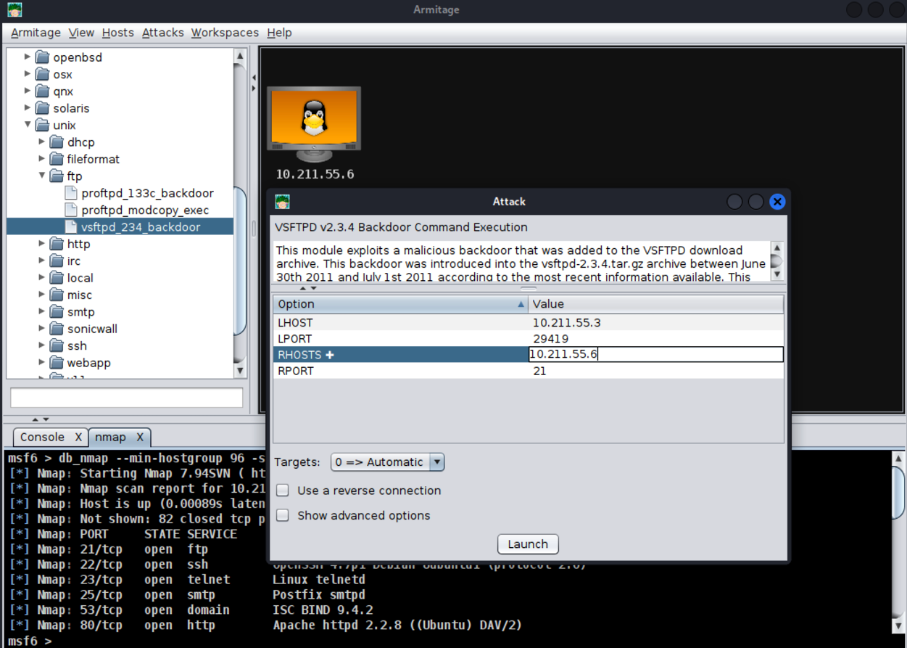Click the webapp folder icon
Image resolution: width=908 pixels, height=648 pixels.
pyautogui.click(x=56, y=363)
